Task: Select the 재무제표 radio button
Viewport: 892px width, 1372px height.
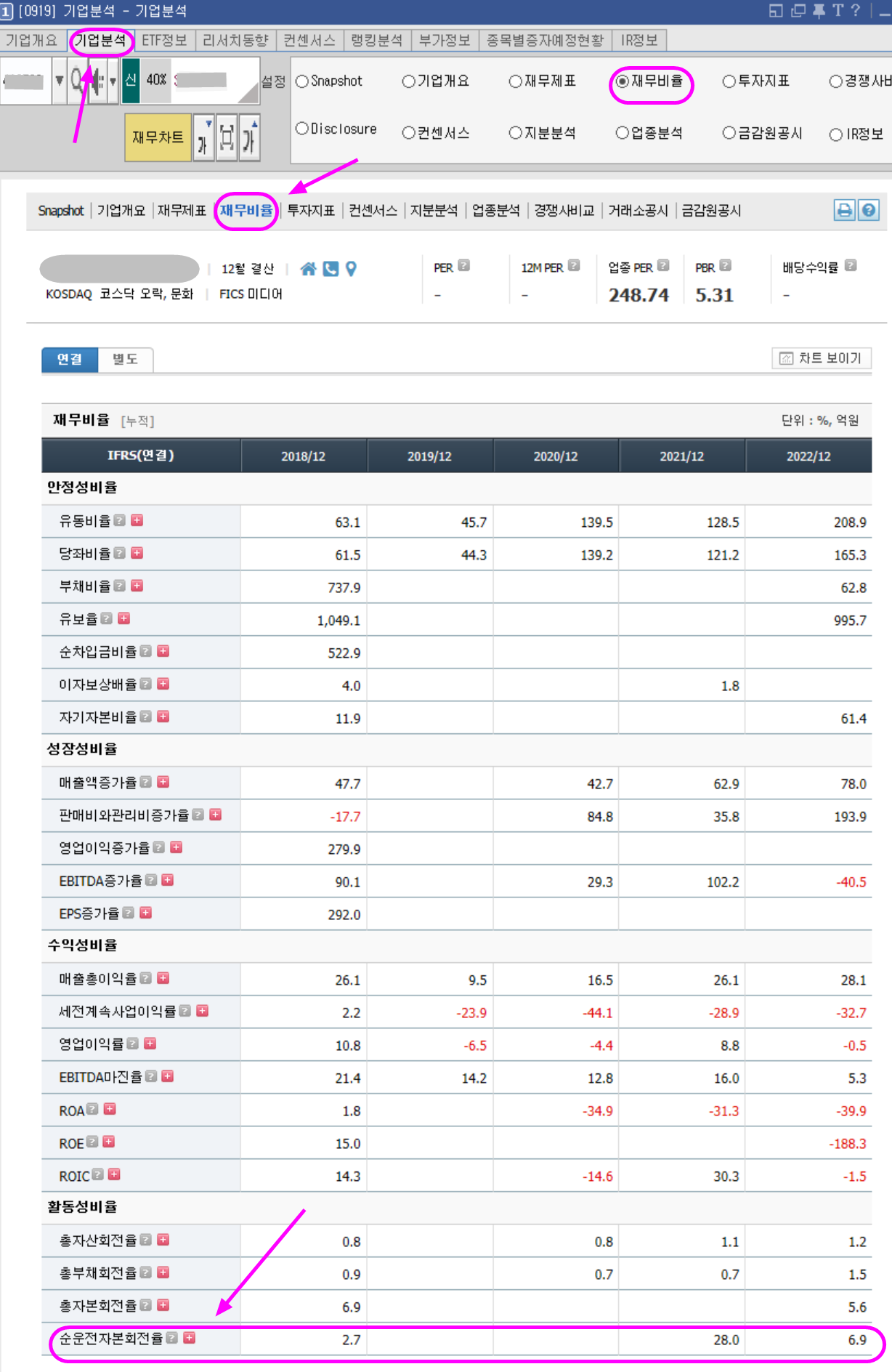Action: (516, 81)
